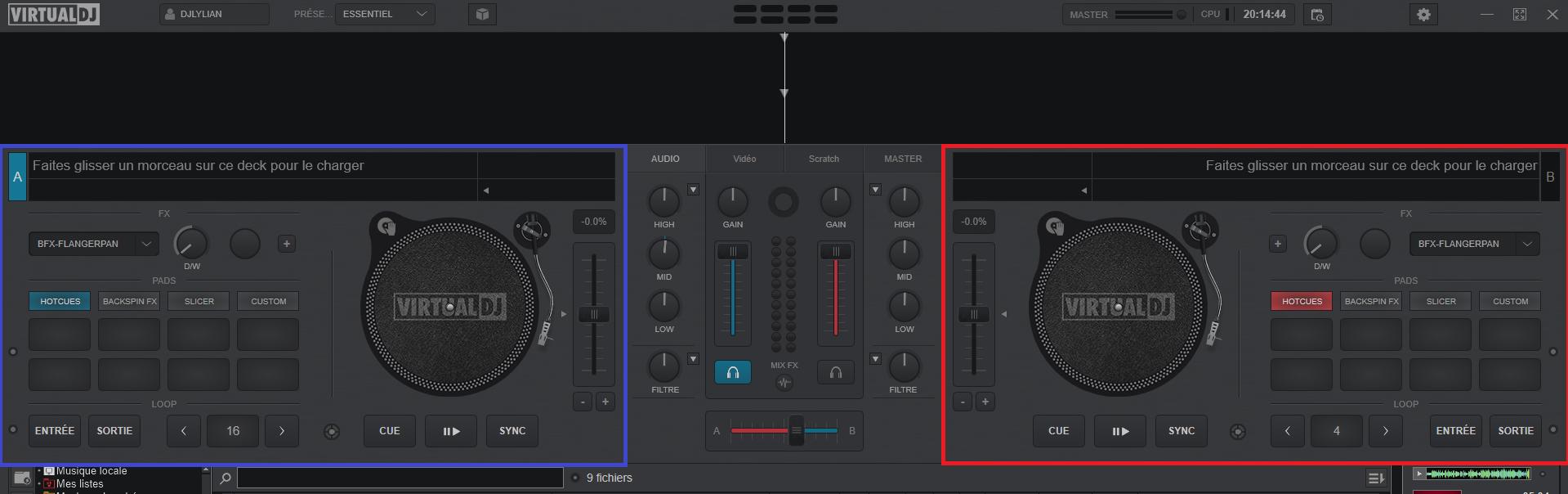Click deck B pitch plus button
Image resolution: width=1568 pixels, height=494 pixels.
(985, 402)
